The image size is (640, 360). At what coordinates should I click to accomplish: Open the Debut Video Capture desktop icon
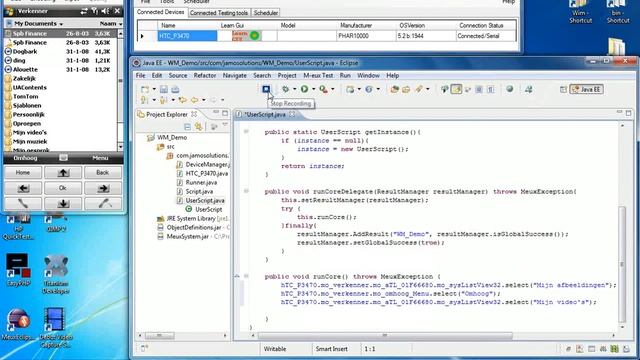[x=56, y=328]
